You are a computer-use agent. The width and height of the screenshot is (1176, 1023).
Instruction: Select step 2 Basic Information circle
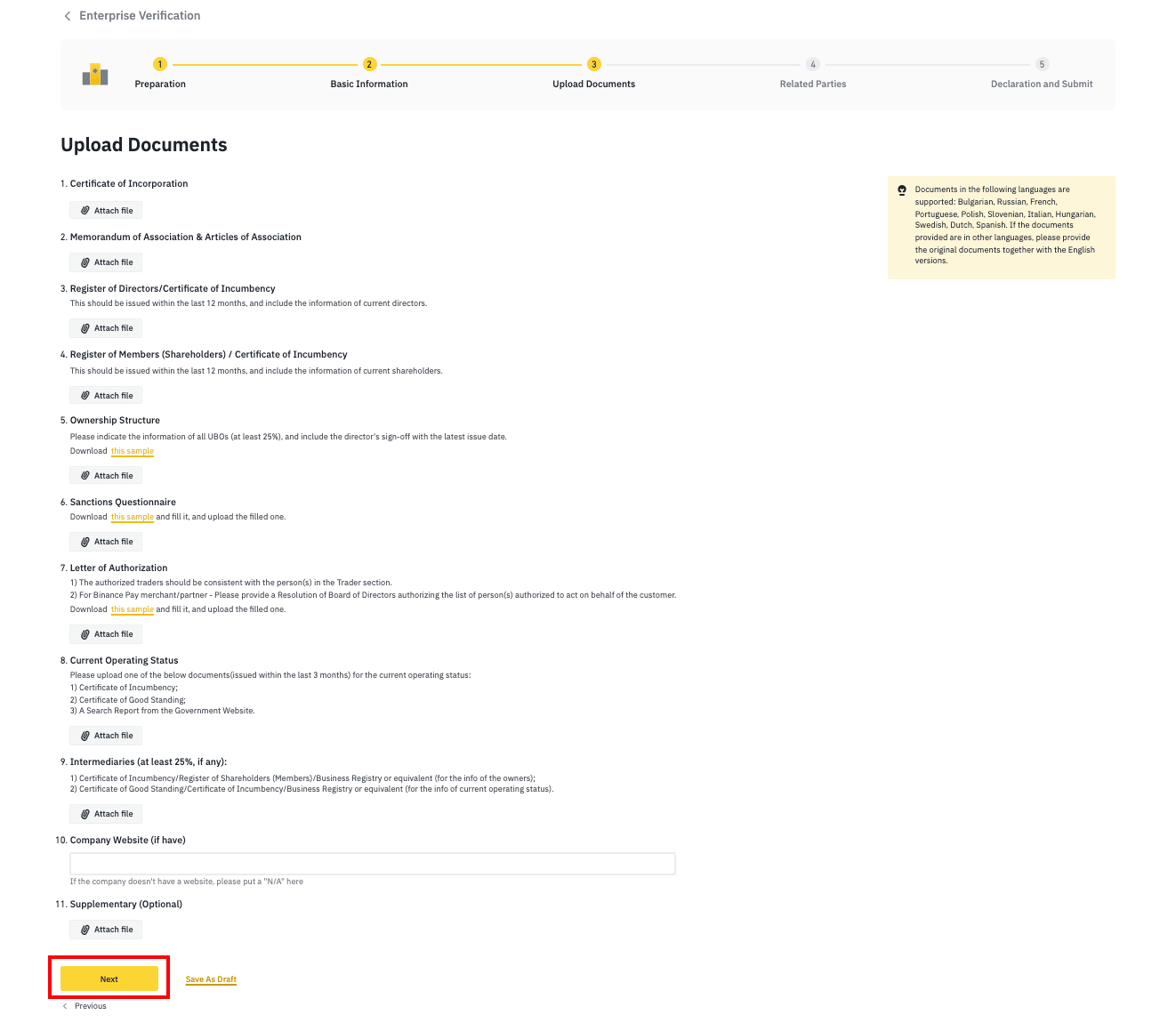click(369, 64)
